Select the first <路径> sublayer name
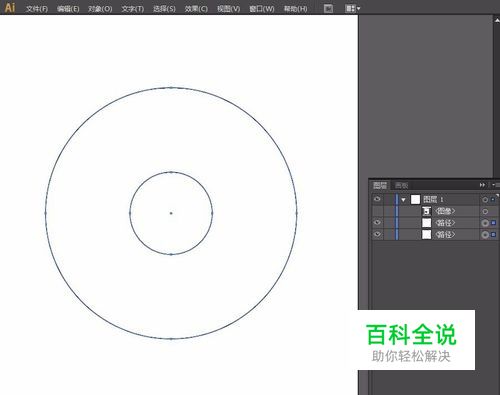This screenshot has width=500, height=395. coord(445,223)
